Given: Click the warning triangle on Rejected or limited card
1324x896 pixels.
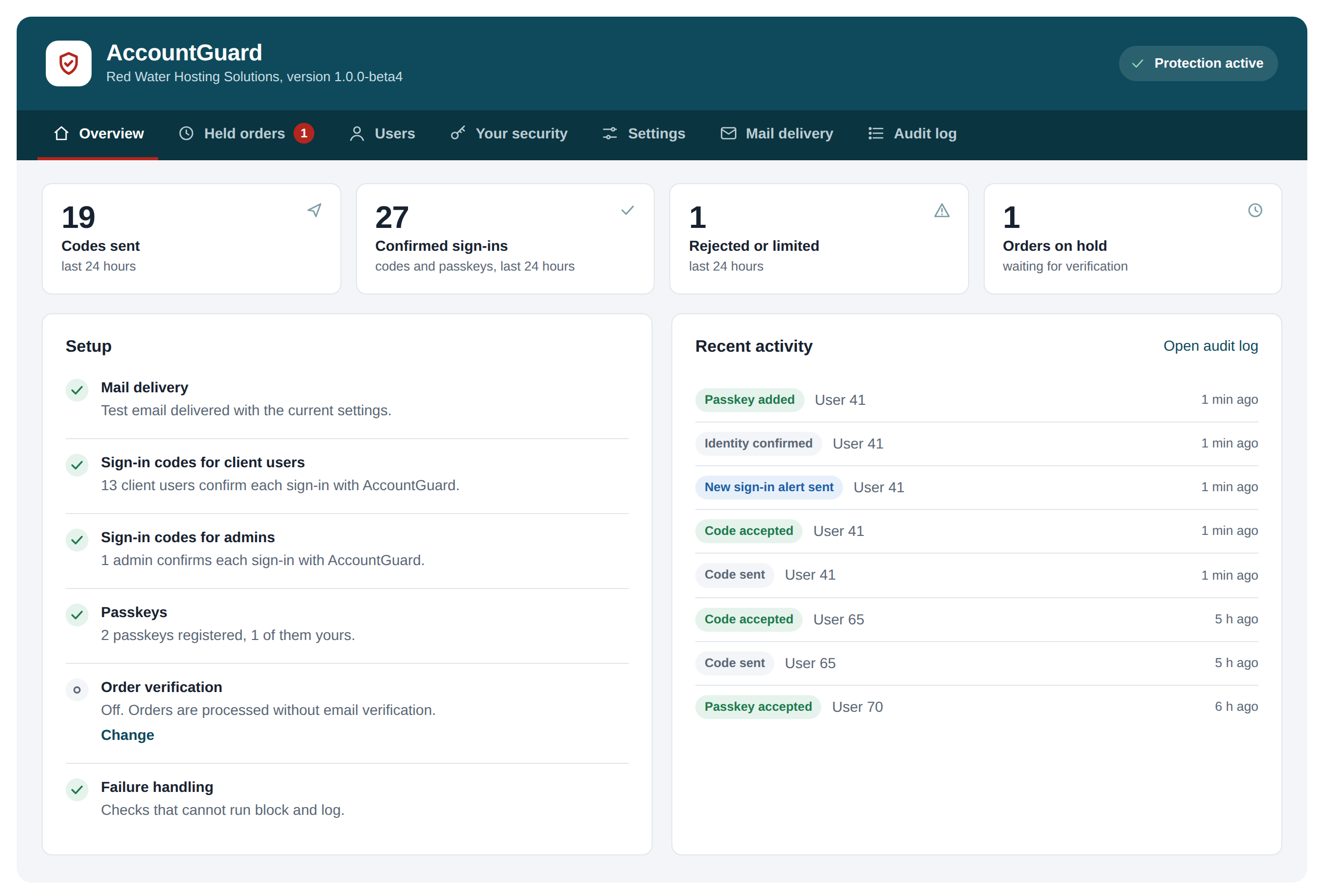Looking at the screenshot, I should 941,211.
